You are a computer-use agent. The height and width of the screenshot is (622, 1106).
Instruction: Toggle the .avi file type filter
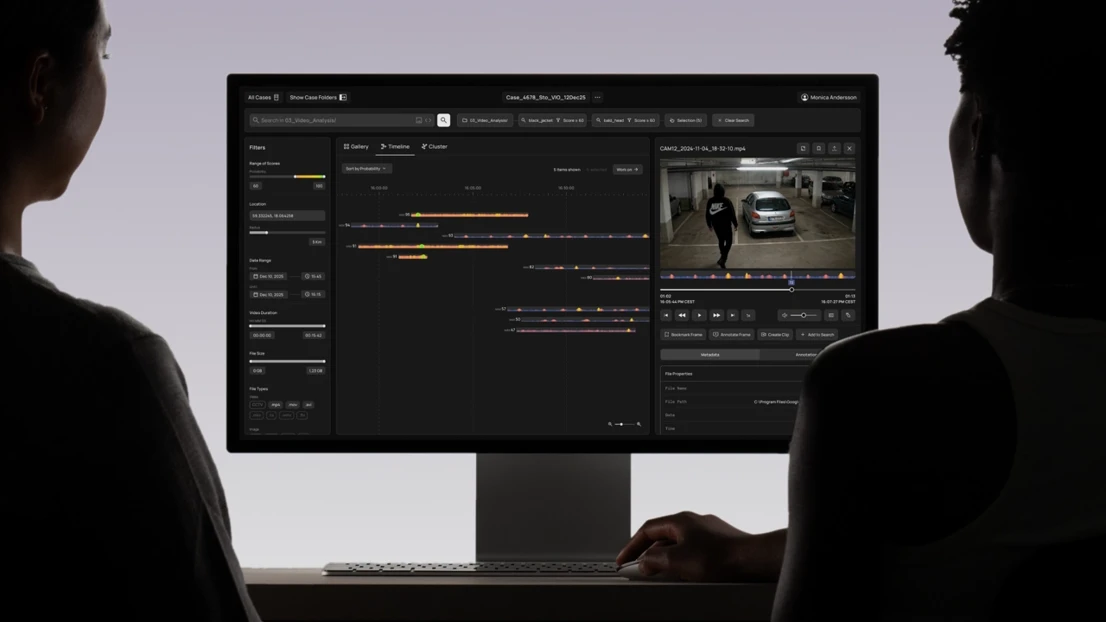pos(308,405)
